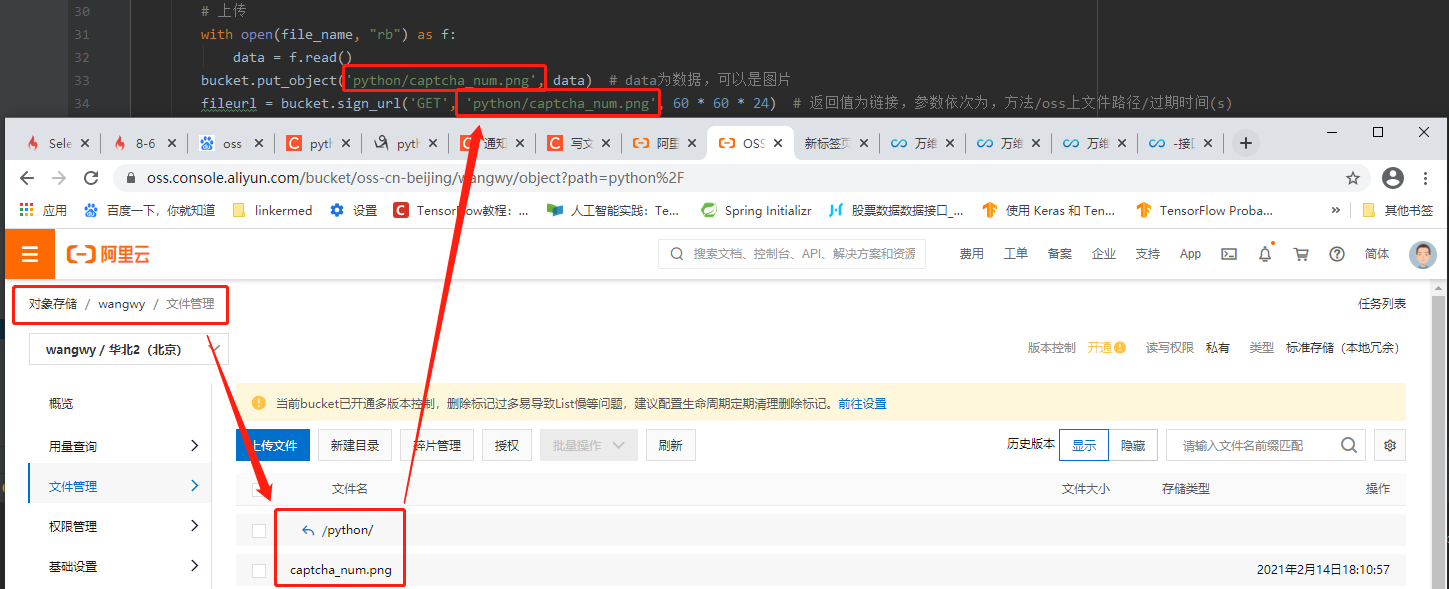Open the captcha_num.png file

click(x=341, y=570)
